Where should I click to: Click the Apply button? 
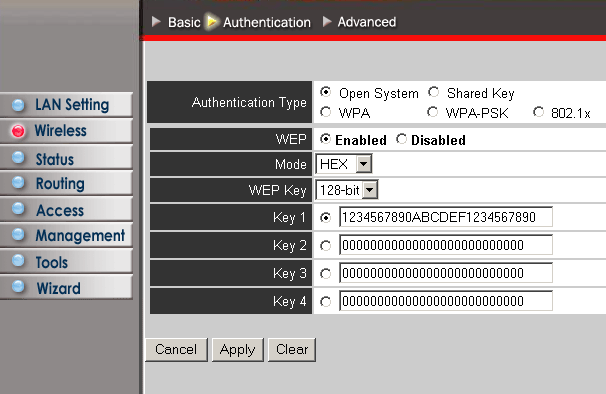(x=238, y=350)
